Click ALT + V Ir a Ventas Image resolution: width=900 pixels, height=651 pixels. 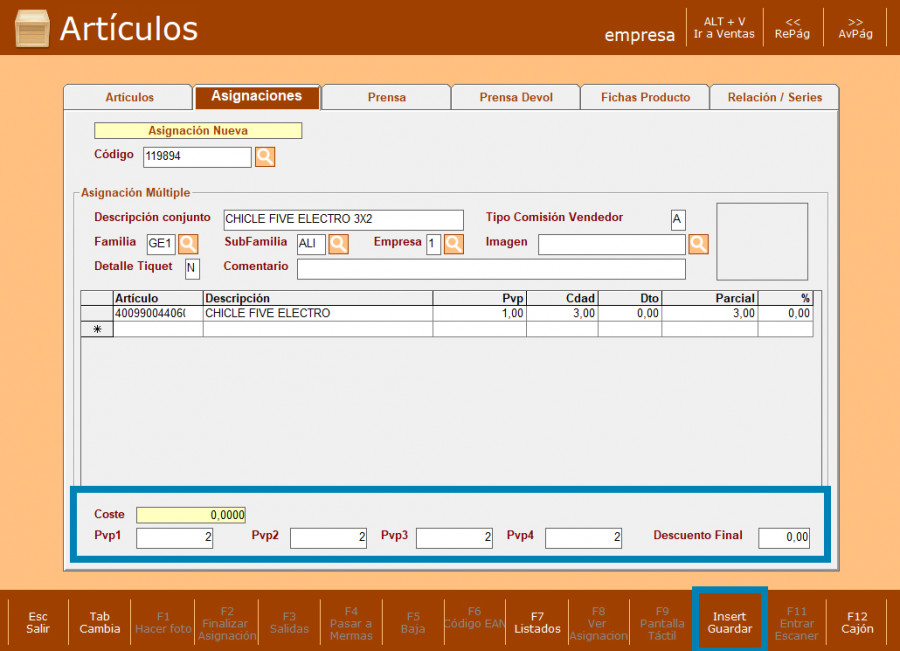pyautogui.click(x=725, y=27)
